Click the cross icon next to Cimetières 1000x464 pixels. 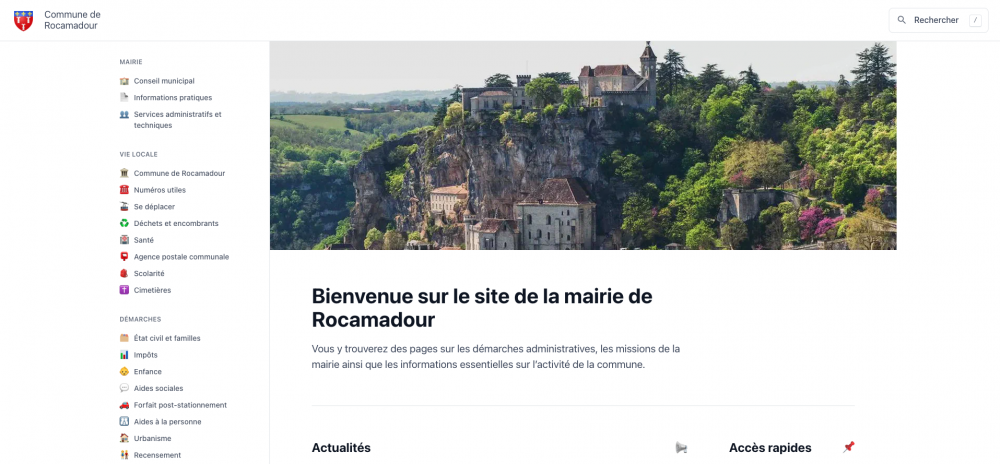coord(124,290)
